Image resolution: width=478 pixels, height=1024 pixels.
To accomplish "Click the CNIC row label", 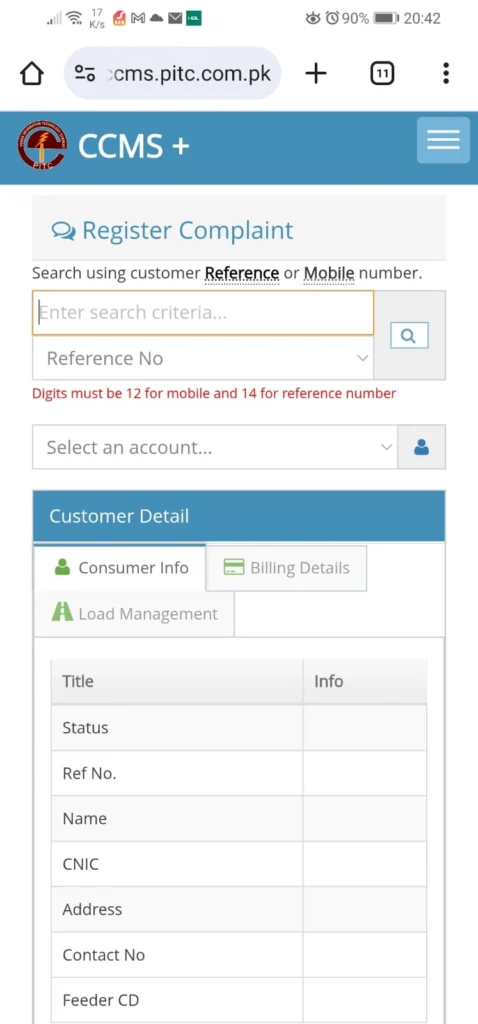I will (80, 864).
